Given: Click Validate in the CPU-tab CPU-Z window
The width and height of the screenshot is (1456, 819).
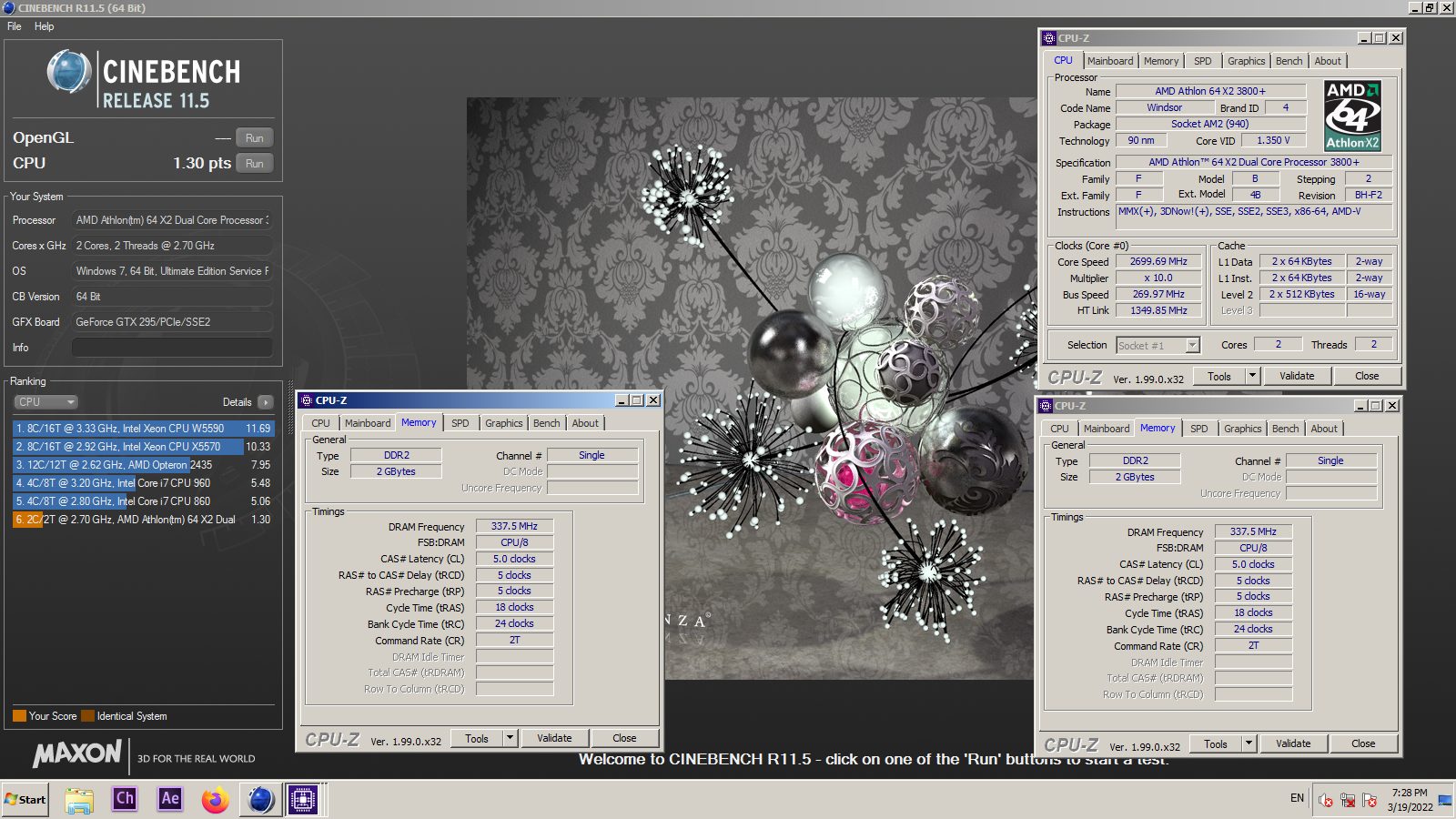Looking at the screenshot, I should click(x=1297, y=376).
